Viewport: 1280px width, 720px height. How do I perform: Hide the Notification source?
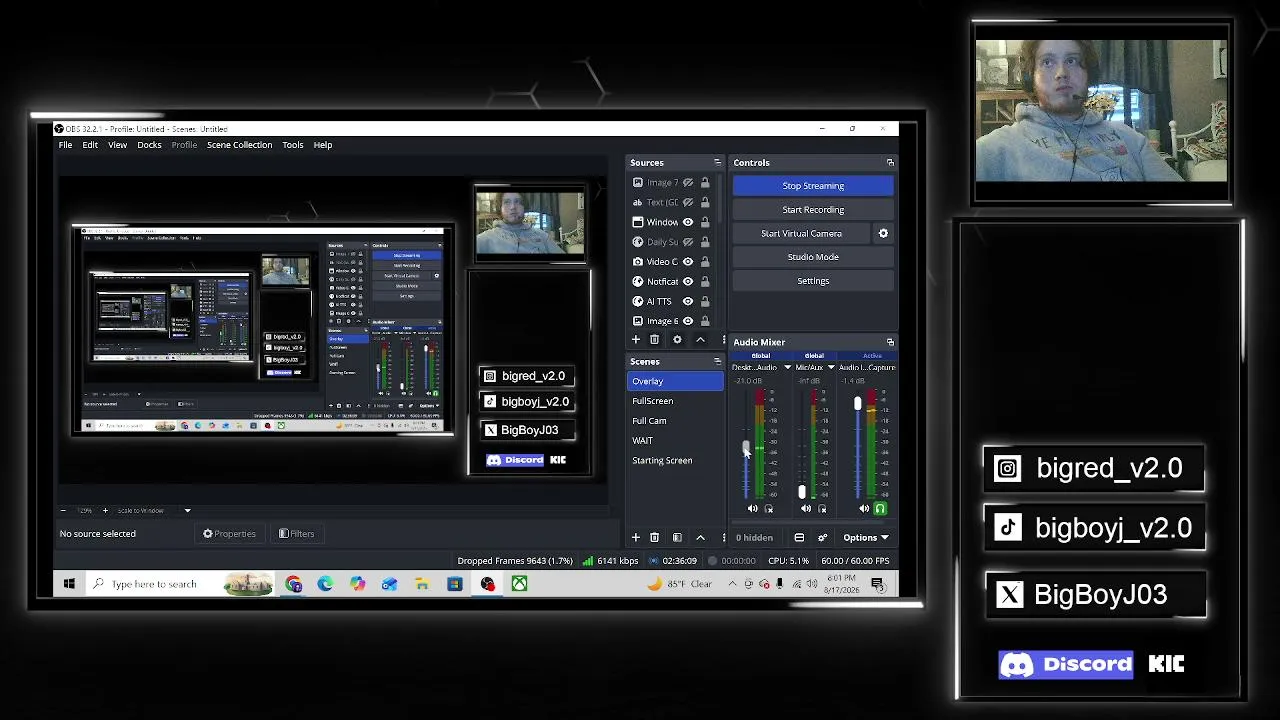pos(688,282)
